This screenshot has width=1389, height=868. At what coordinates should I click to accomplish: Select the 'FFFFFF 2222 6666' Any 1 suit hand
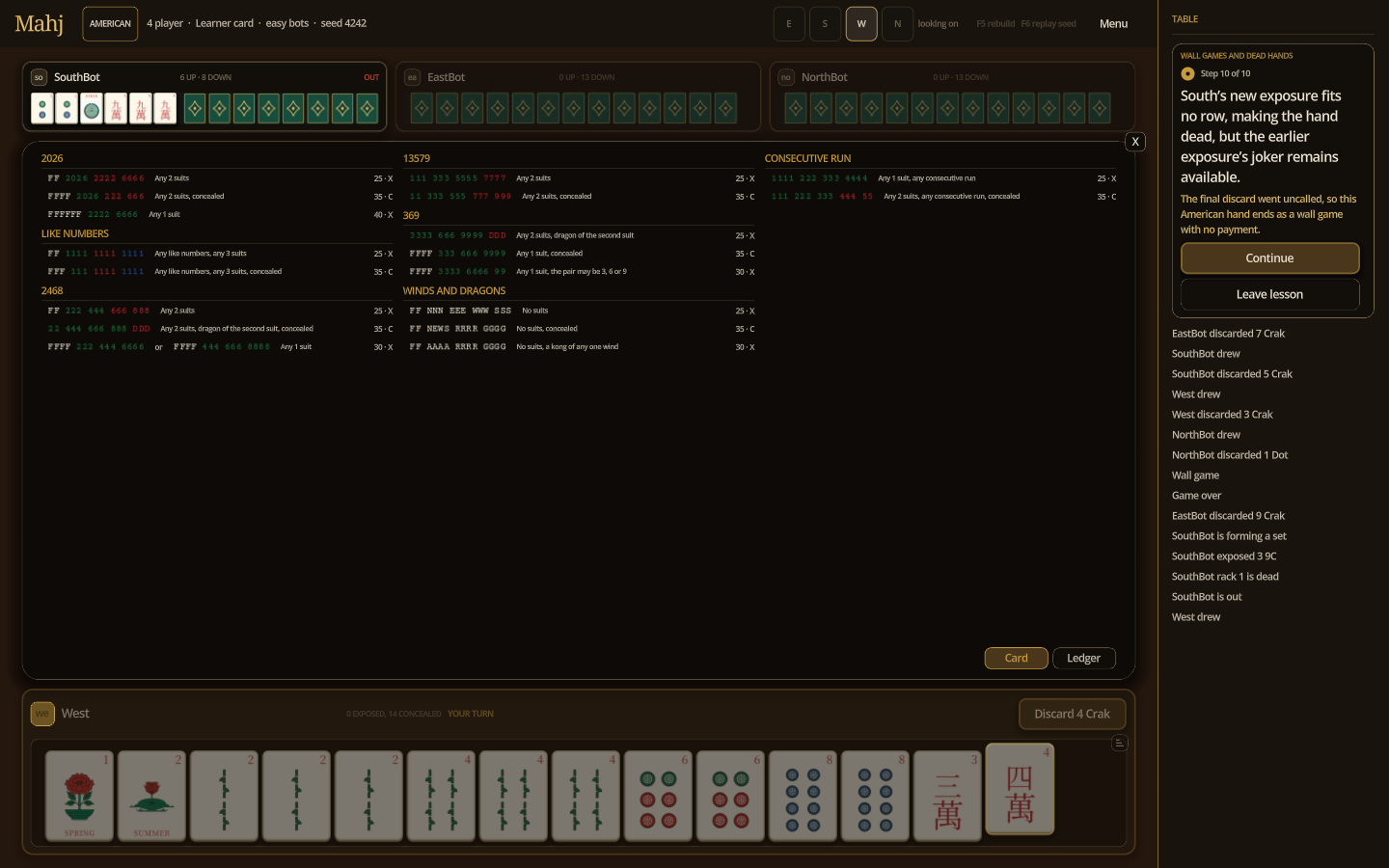pyautogui.click(x=220, y=214)
